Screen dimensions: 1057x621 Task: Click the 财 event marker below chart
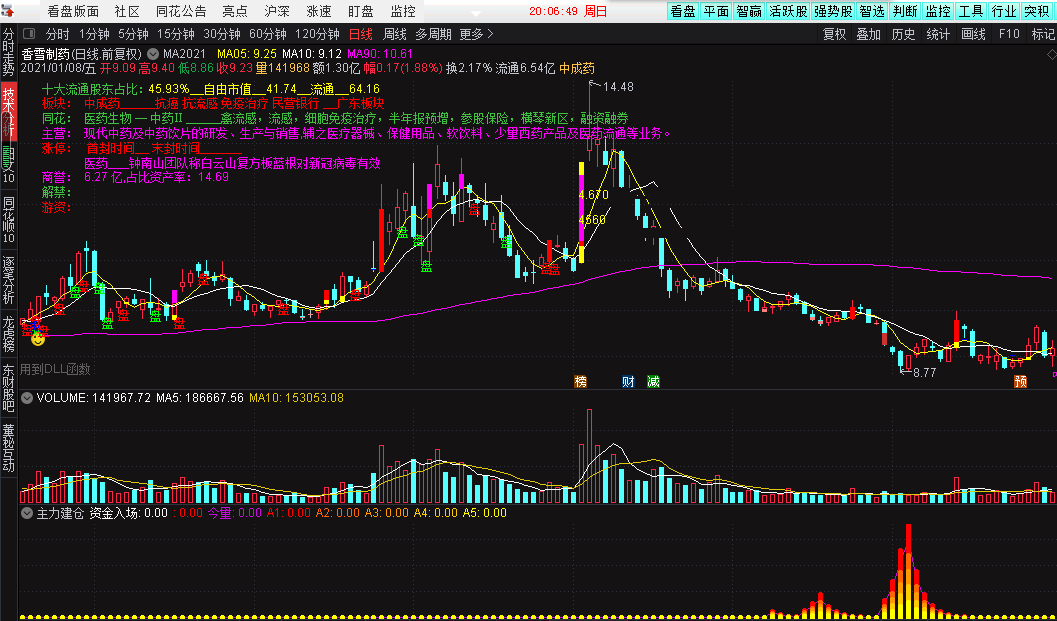pos(628,382)
